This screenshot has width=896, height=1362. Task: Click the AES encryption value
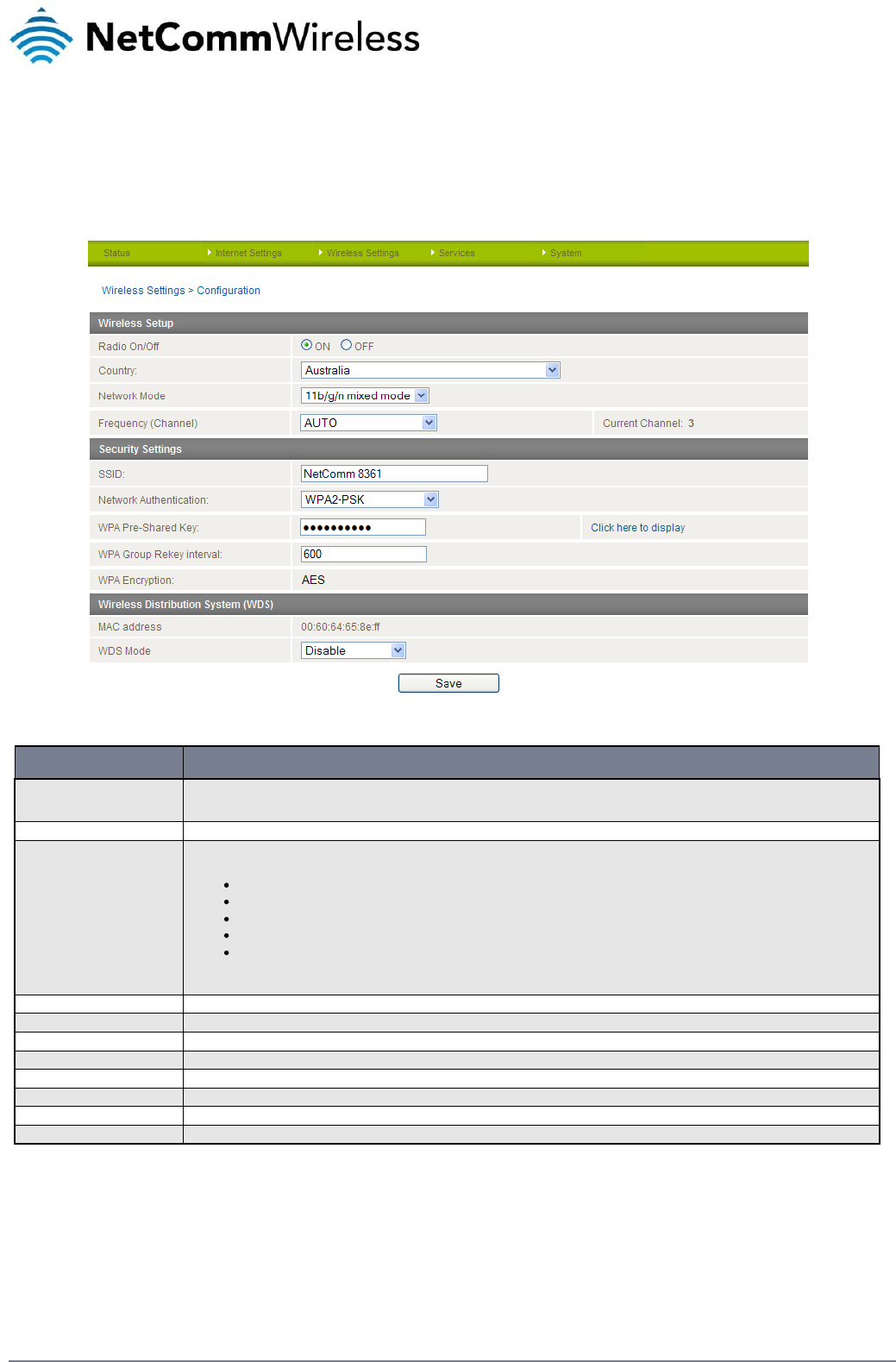point(313,580)
